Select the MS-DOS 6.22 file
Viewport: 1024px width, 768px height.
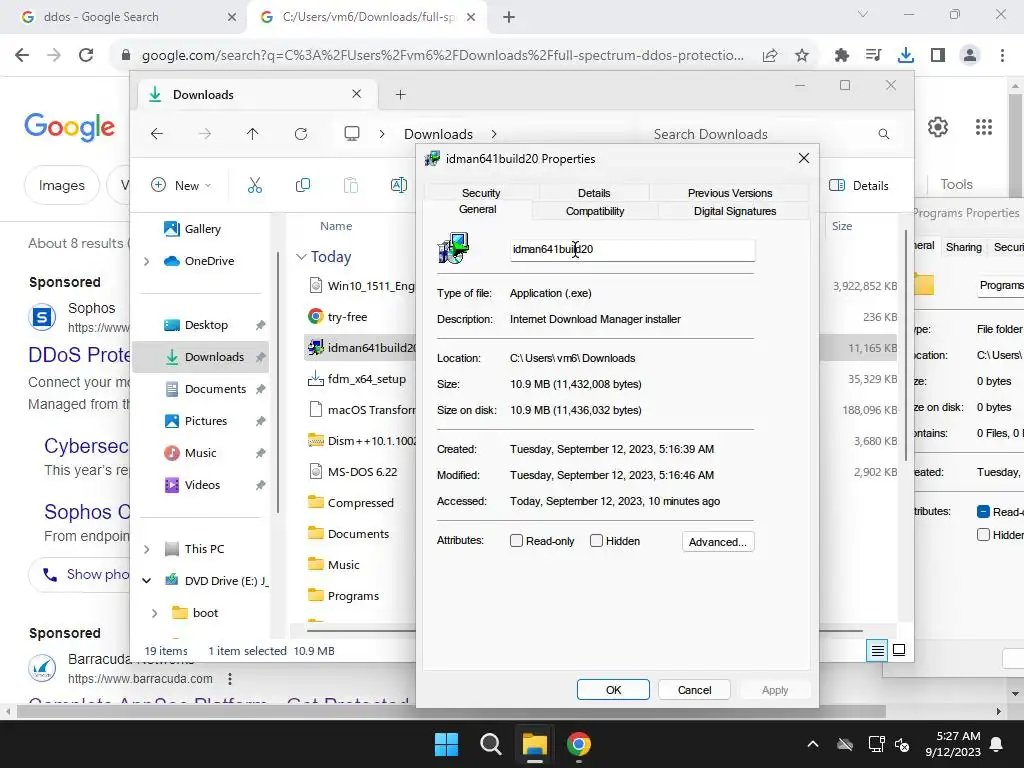click(362, 472)
